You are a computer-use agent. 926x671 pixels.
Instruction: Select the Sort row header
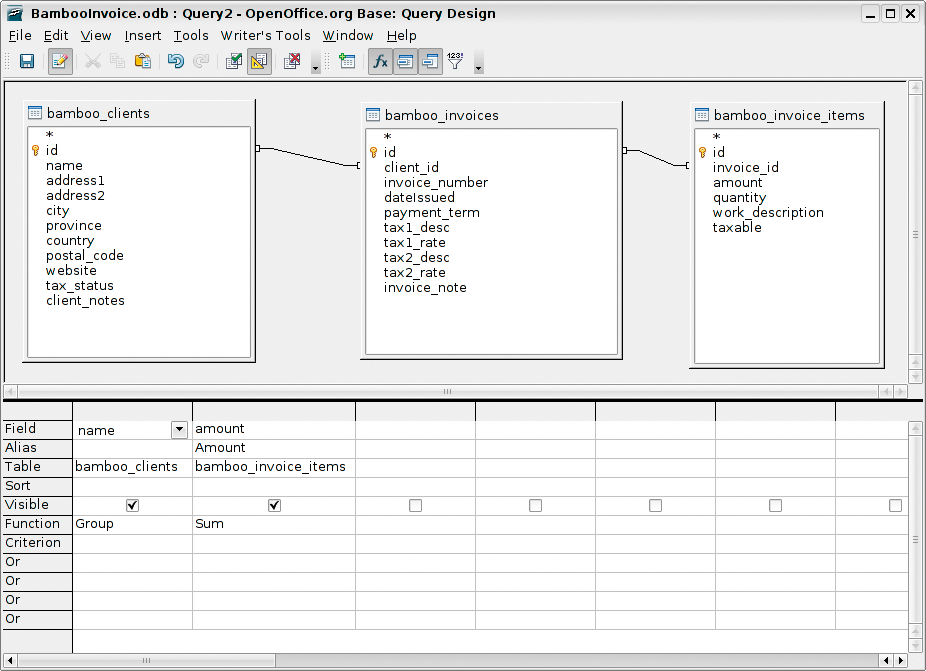tap(37, 486)
